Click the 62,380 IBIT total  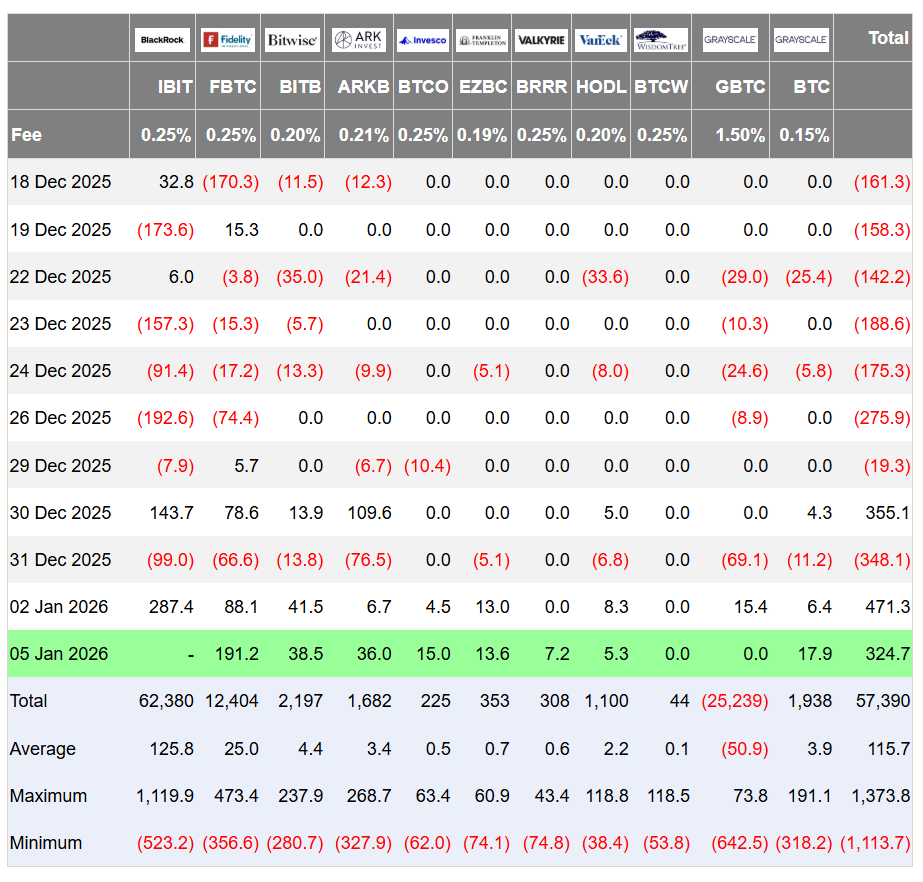click(166, 701)
